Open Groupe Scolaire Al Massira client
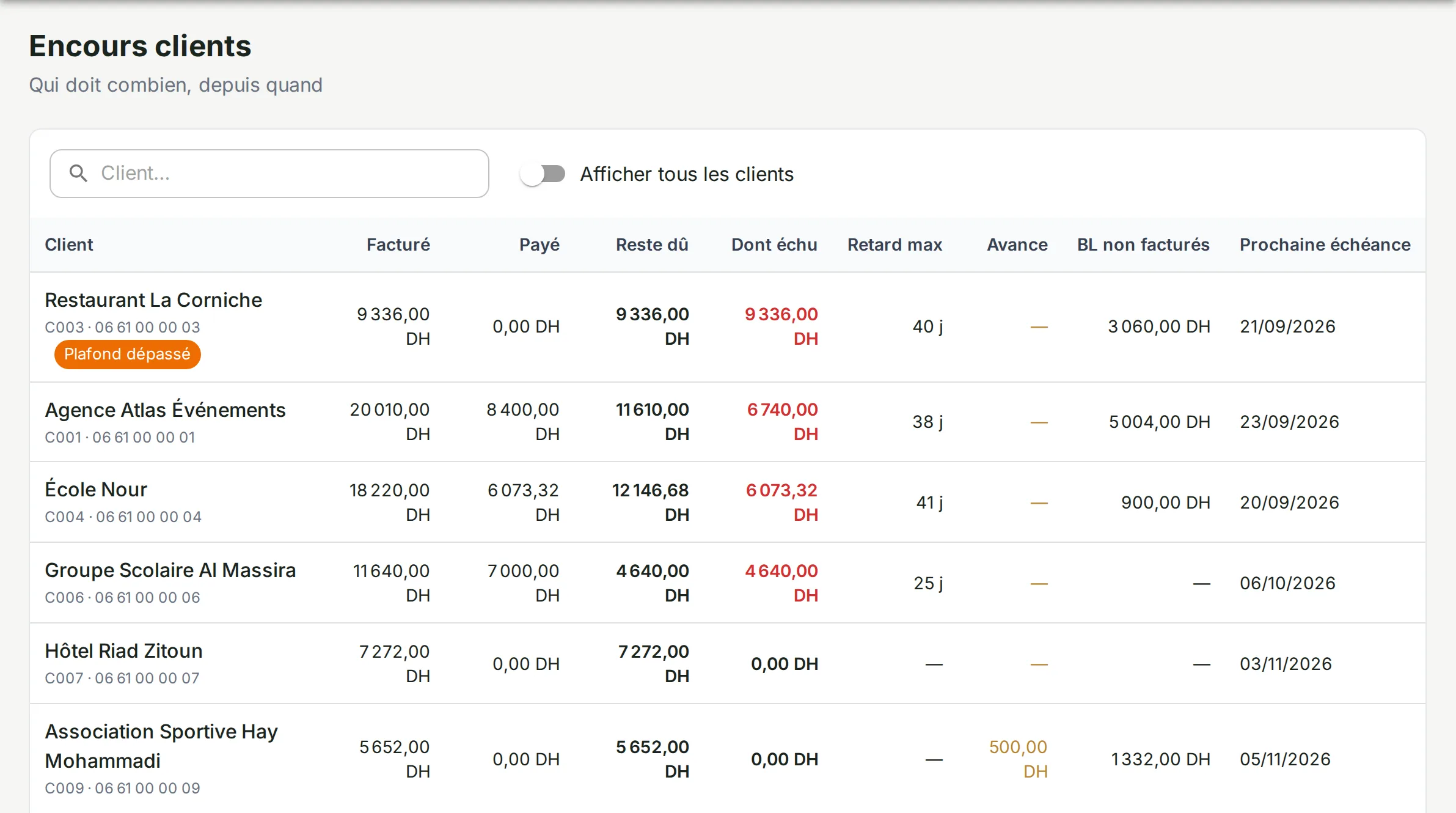Viewport: 1456px width, 813px height. pyautogui.click(x=728, y=583)
